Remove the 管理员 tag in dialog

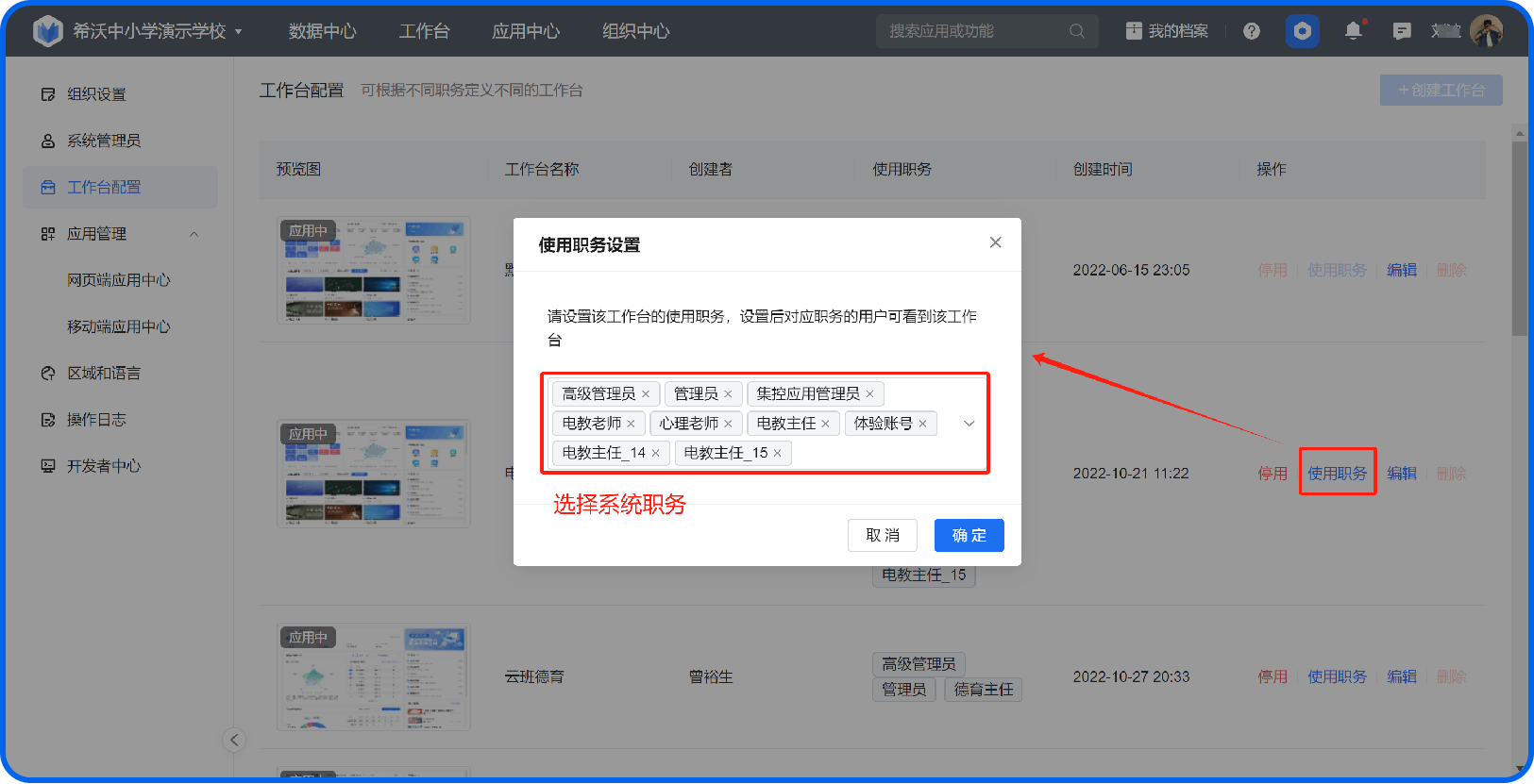click(x=728, y=394)
